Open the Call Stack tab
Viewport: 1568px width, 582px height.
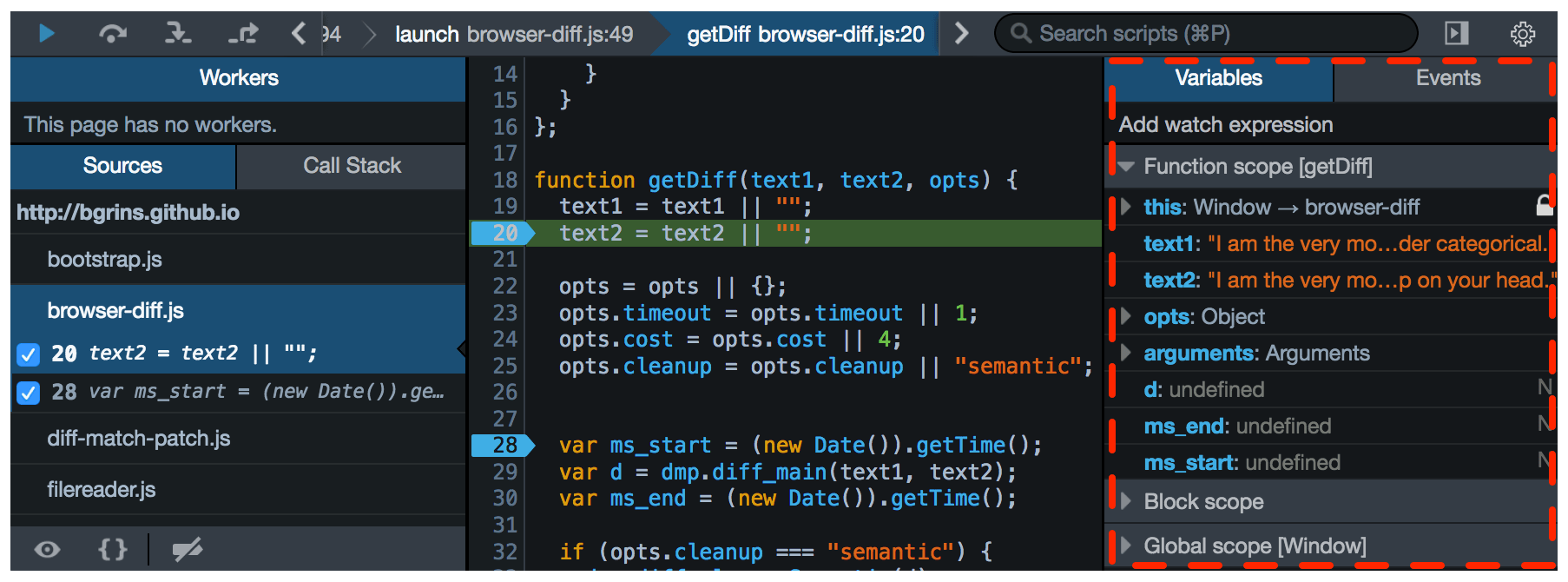click(352, 166)
